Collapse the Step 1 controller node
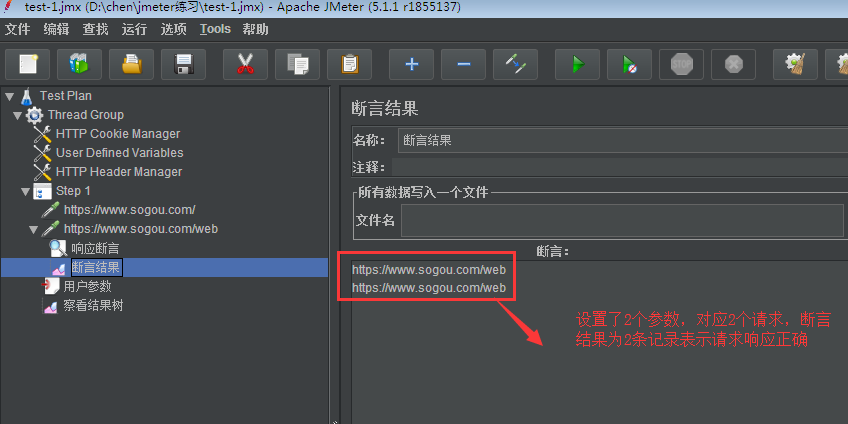This screenshot has width=848, height=424. (x=25, y=191)
